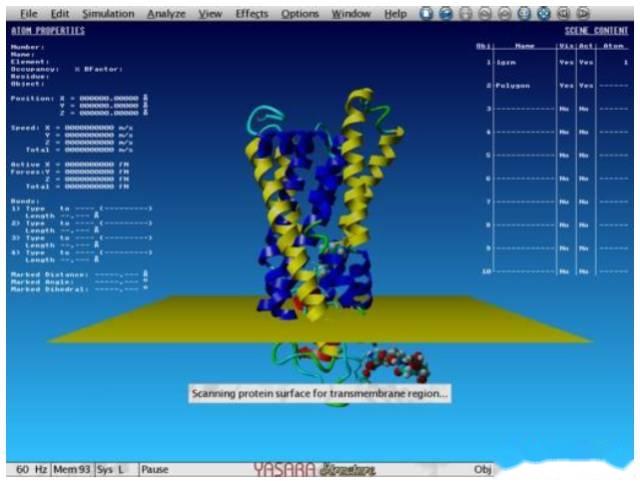Click the YASARA logo in status bar
Screen dimensions: 640x481
[x=314, y=470]
